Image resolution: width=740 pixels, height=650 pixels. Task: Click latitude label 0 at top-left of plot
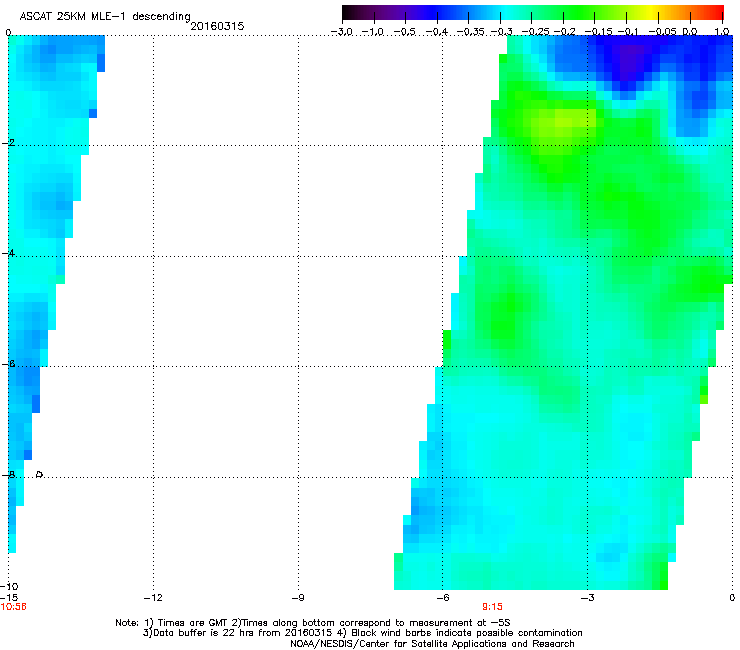[8, 33]
